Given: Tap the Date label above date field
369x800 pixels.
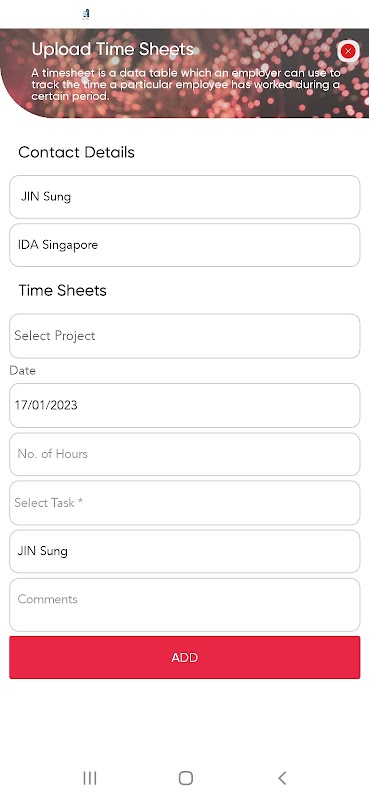Looking at the screenshot, I should point(22,370).
